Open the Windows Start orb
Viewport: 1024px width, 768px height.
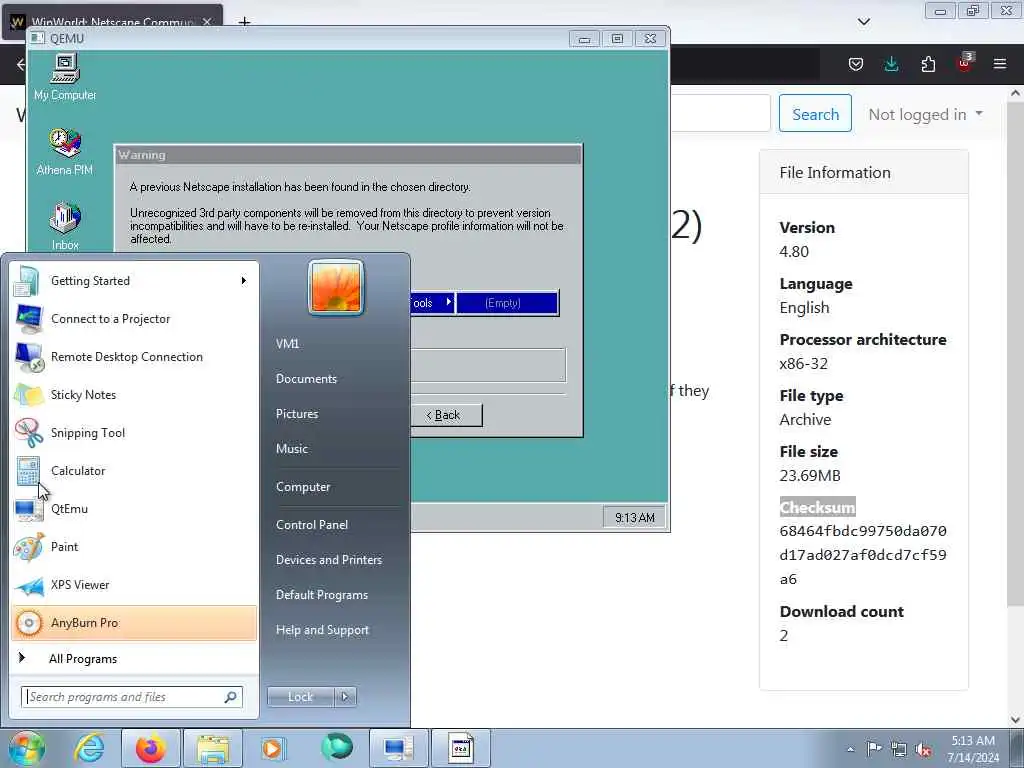point(26,749)
